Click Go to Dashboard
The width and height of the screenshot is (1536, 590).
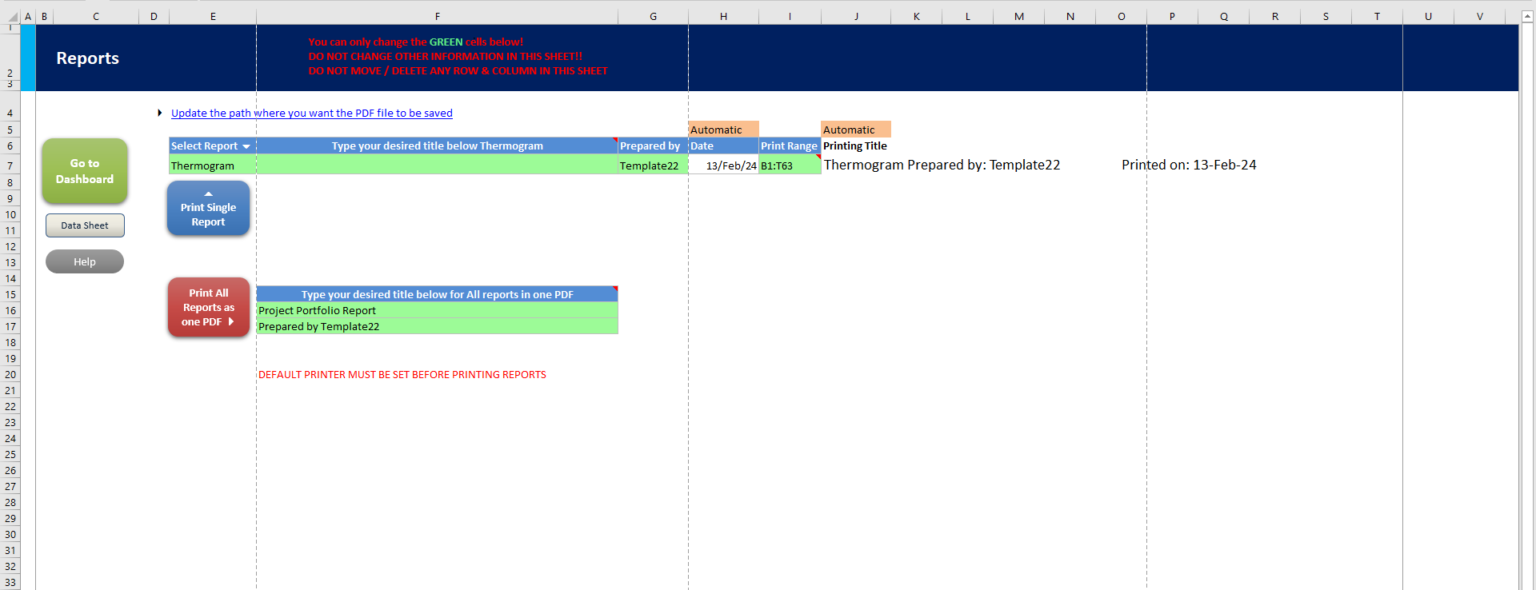84,171
